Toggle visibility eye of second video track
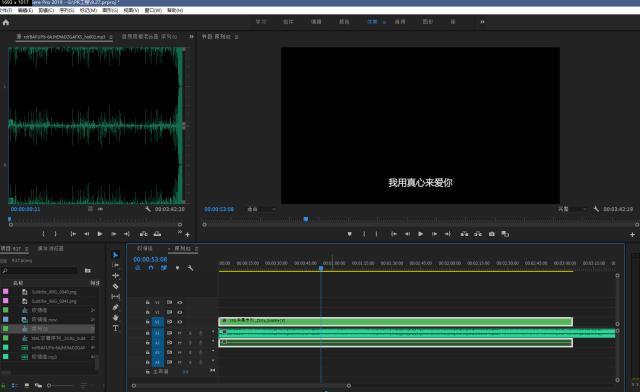The width and height of the screenshot is (640, 392). (x=180, y=312)
